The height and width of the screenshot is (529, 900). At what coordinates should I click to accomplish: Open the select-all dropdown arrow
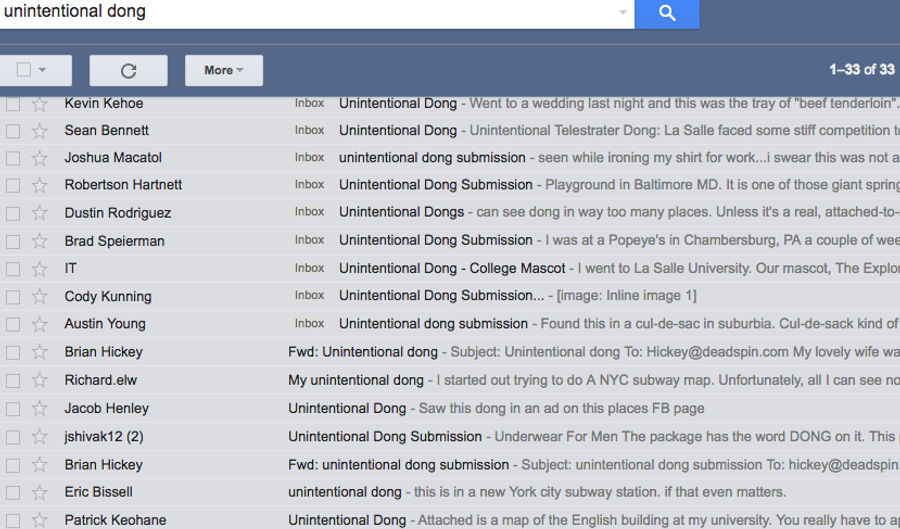coord(42,70)
